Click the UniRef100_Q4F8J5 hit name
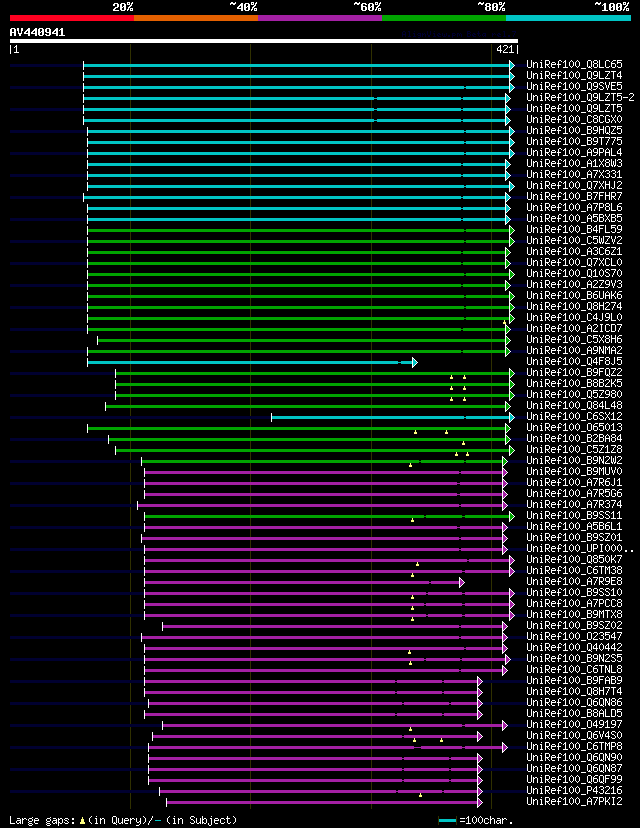640x828 pixels. pyautogui.click(x=575, y=361)
